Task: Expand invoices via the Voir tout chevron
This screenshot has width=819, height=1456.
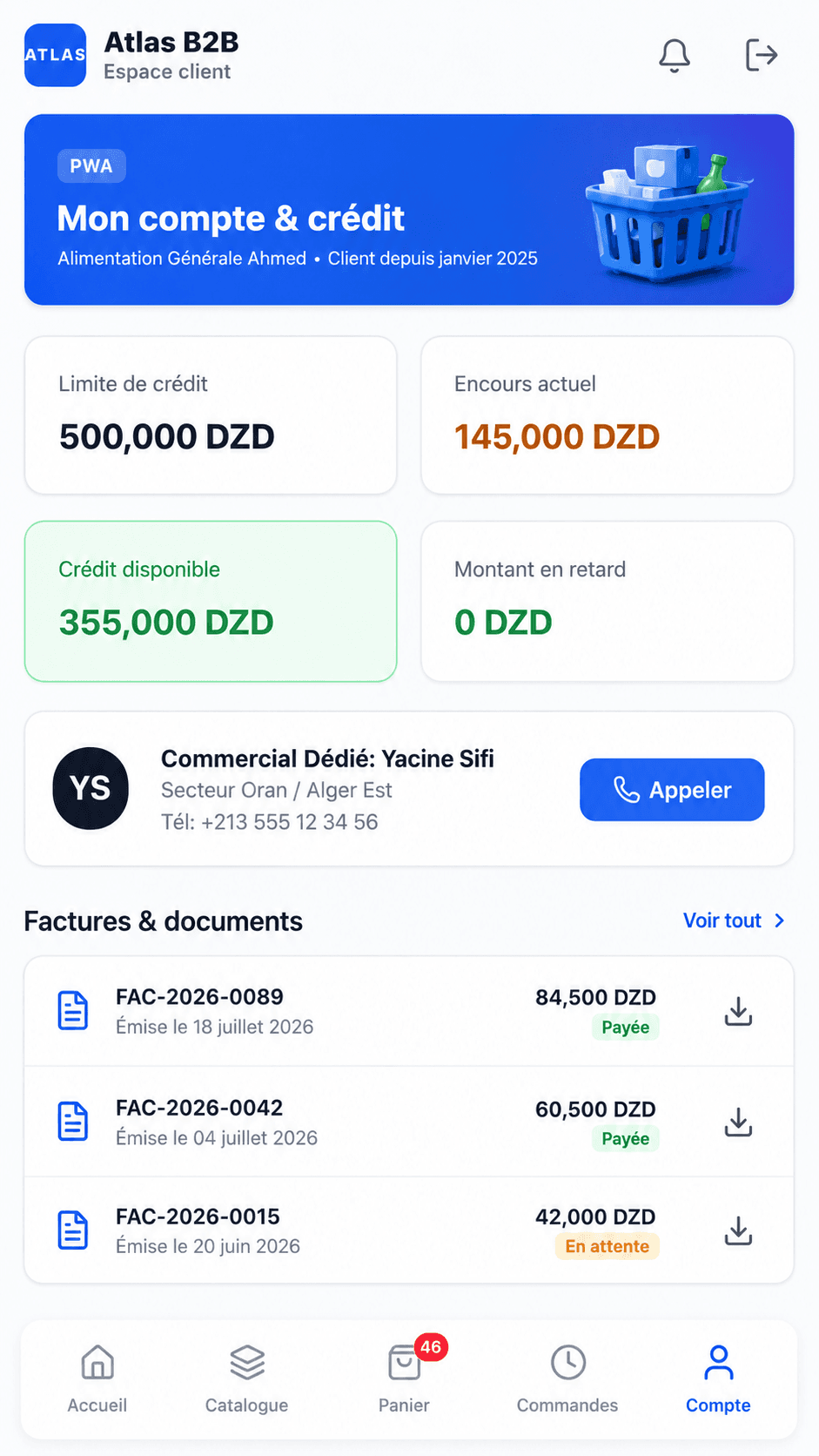Action: pyautogui.click(x=780, y=920)
